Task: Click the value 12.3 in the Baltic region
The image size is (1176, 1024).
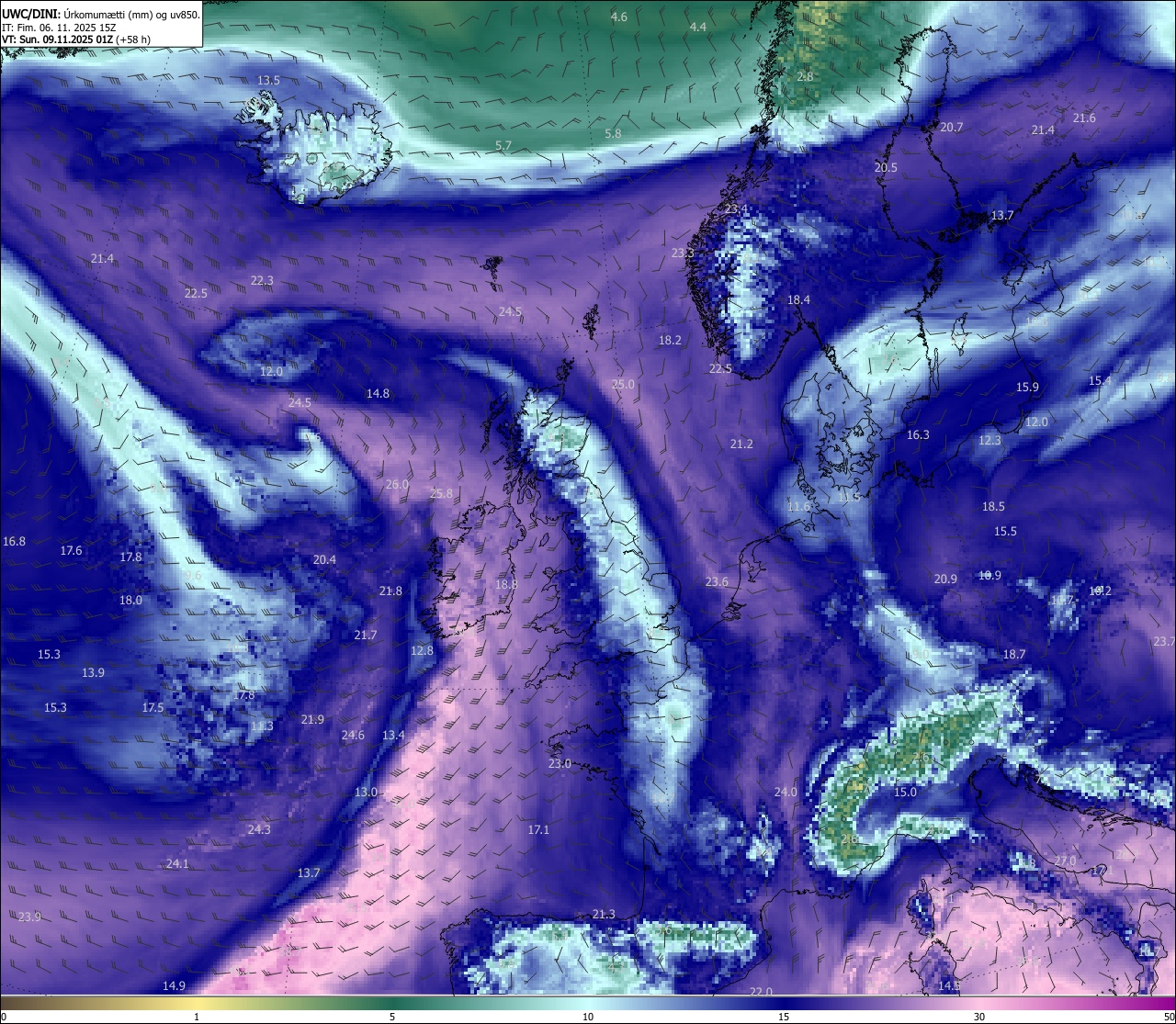Action: tap(989, 441)
